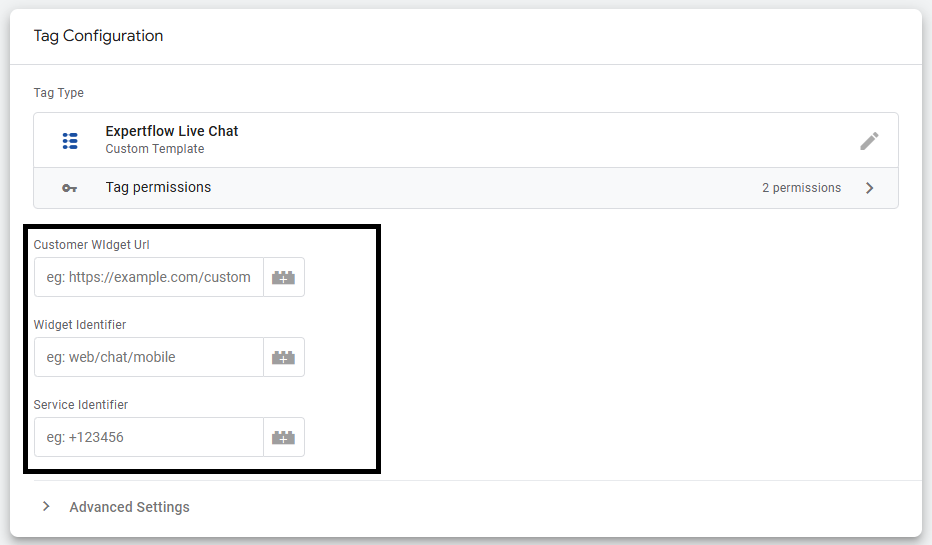Click the Customer Widget Url label
Viewport: 932px width, 545px height.
coord(92,245)
